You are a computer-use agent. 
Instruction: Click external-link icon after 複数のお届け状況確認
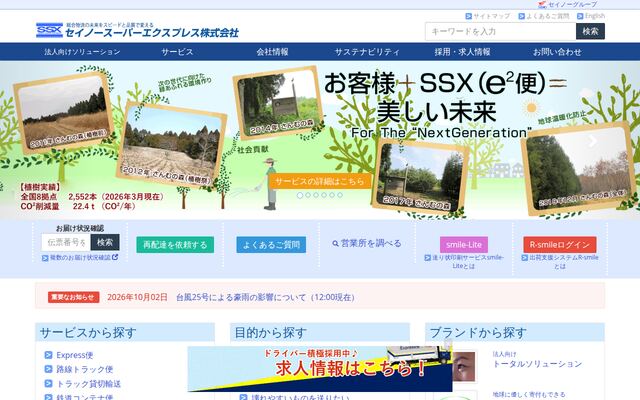click(115, 257)
